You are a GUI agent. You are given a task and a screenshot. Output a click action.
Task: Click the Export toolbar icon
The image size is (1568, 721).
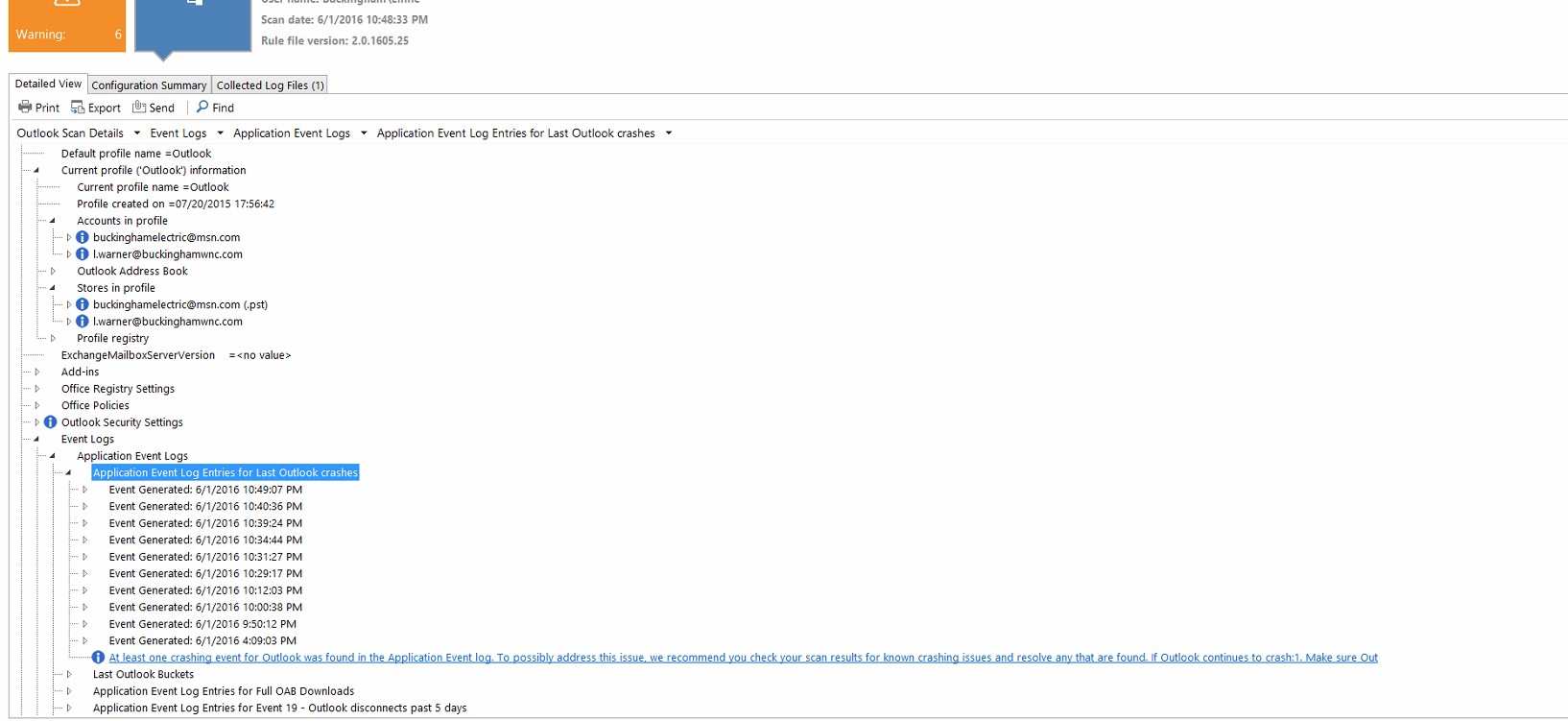pyautogui.click(x=78, y=108)
